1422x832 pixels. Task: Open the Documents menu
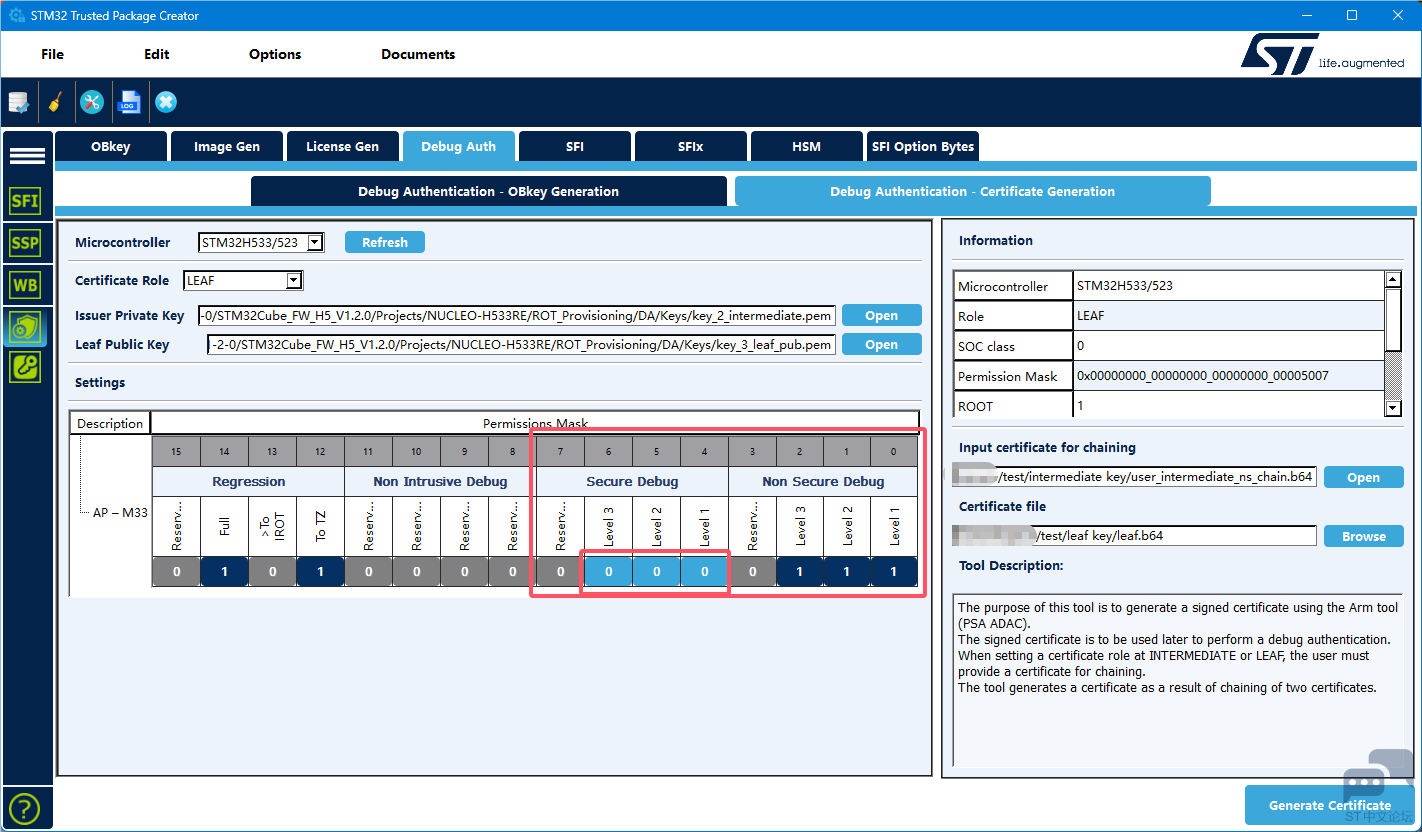pyautogui.click(x=418, y=54)
